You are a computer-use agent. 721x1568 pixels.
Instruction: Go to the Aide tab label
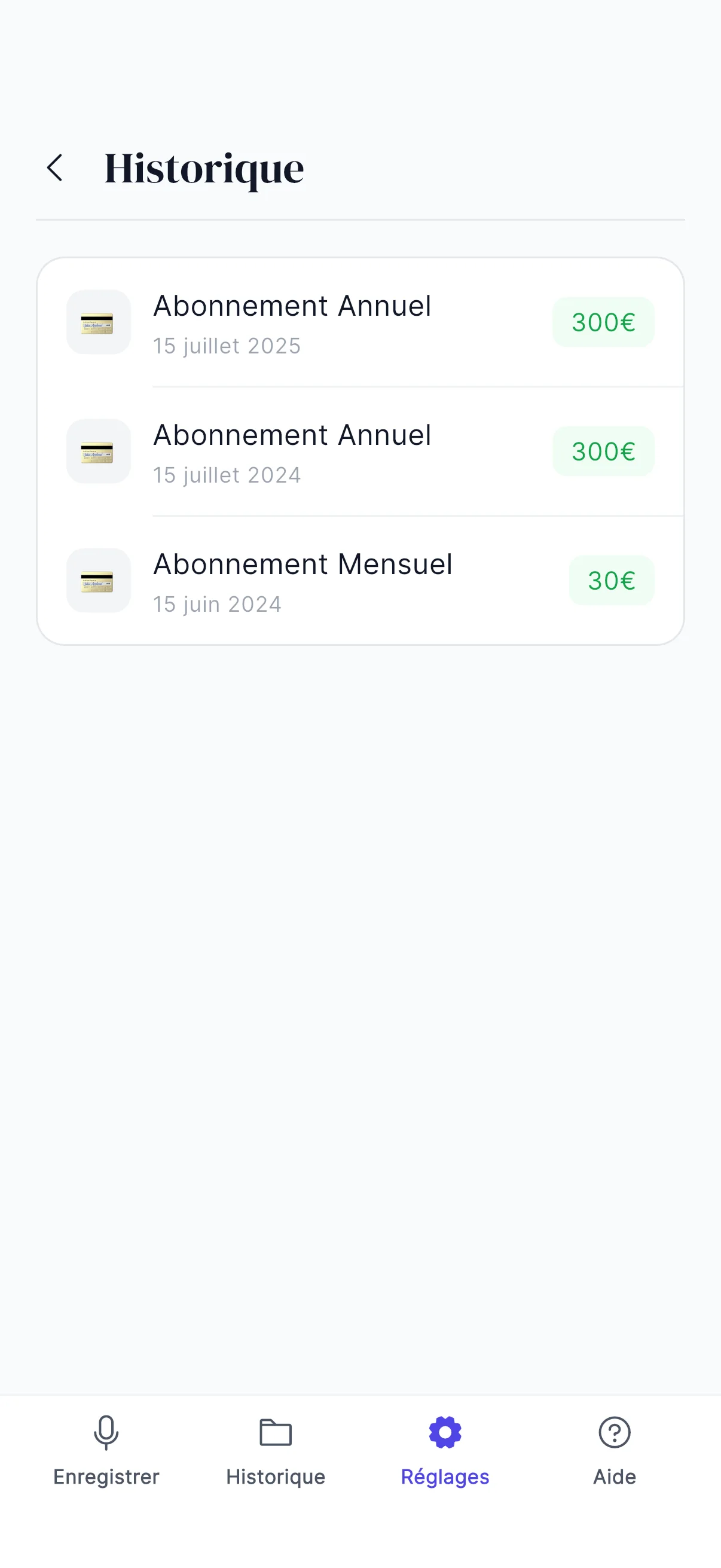tap(614, 1477)
